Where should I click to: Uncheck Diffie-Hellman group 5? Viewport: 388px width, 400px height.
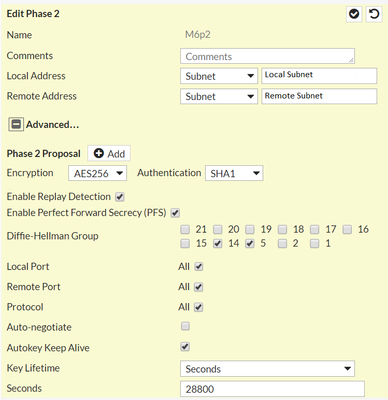click(x=250, y=244)
